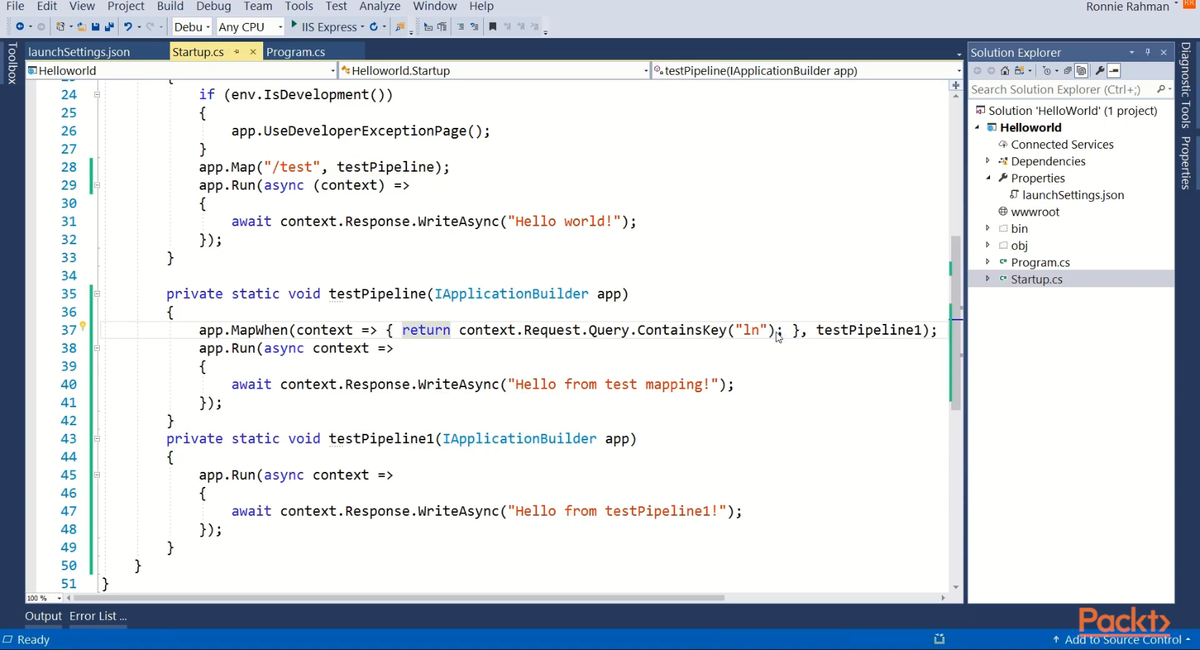Open the 100 % zoom dropdown
The height and width of the screenshot is (650, 1200).
point(43,598)
